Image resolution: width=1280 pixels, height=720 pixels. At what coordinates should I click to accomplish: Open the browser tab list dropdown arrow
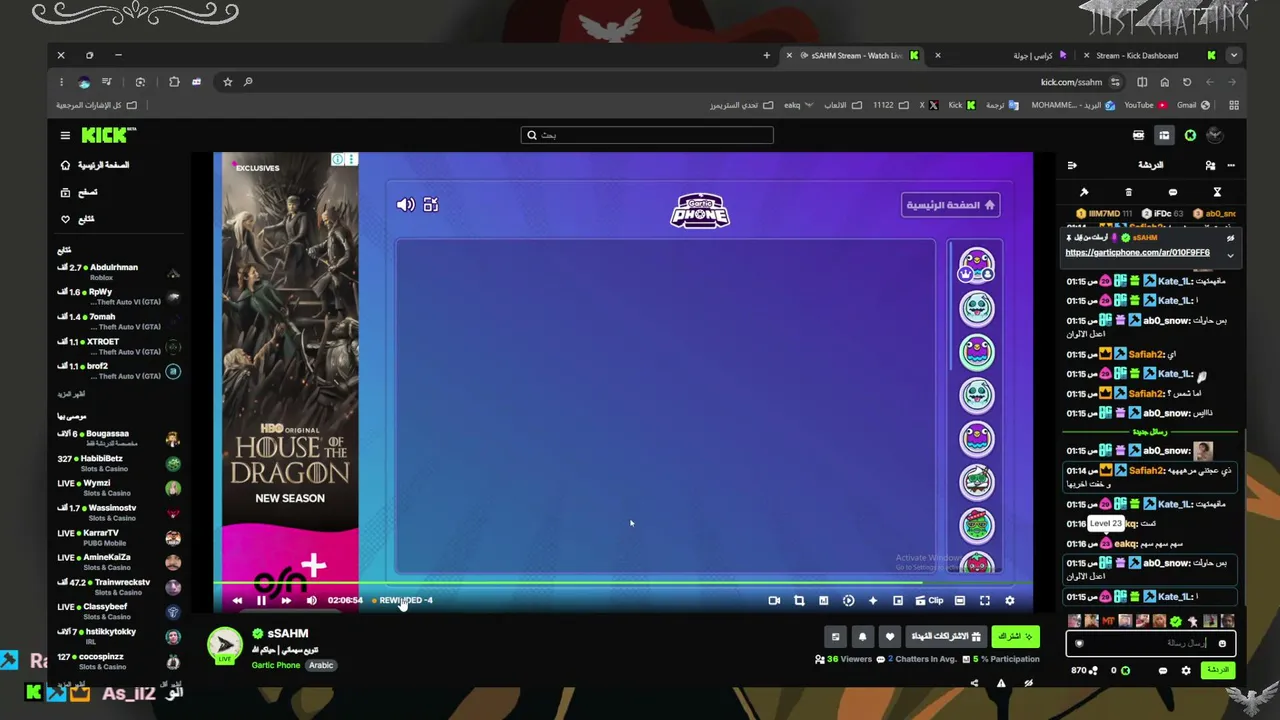coord(1234,56)
